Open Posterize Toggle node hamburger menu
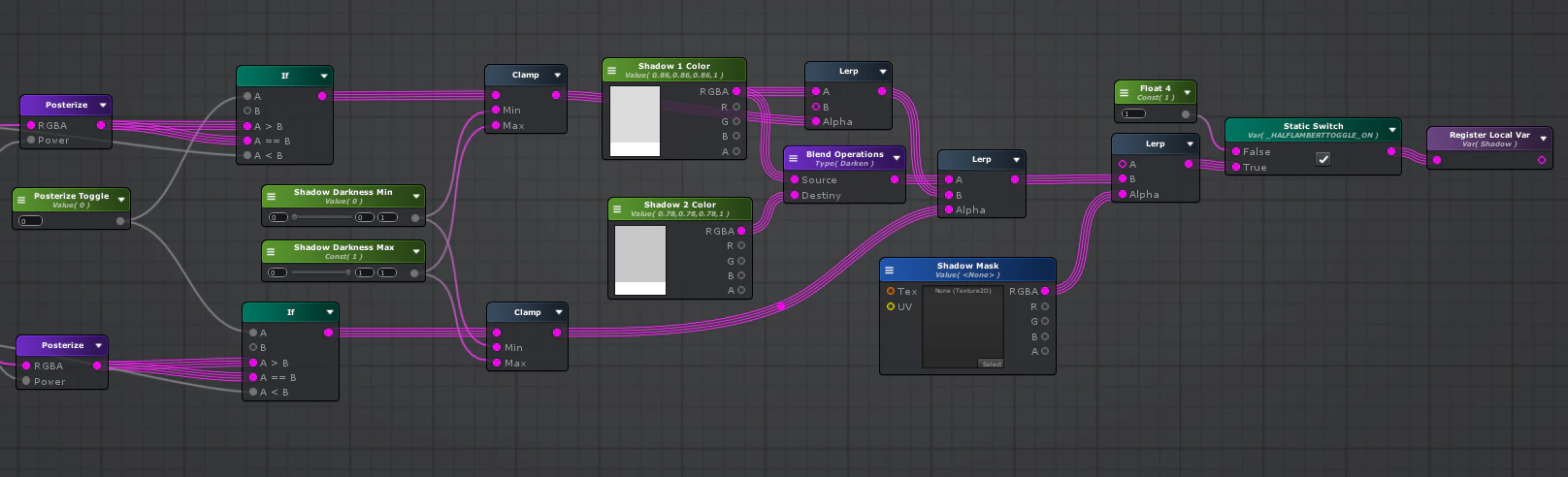Screen dimensions: 1568x477 pos(21,200)
